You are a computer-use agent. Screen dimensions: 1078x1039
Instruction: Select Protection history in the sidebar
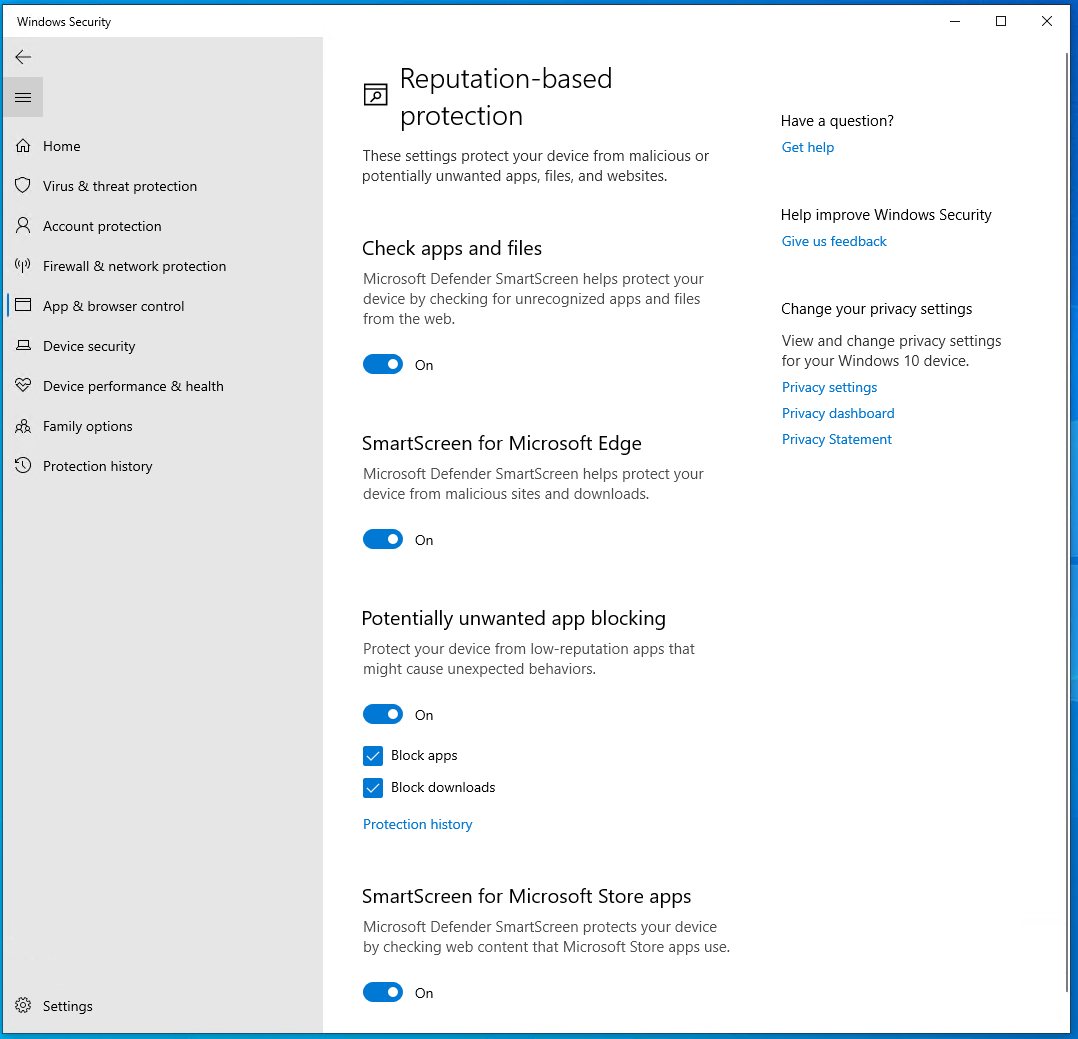[97, 466]
